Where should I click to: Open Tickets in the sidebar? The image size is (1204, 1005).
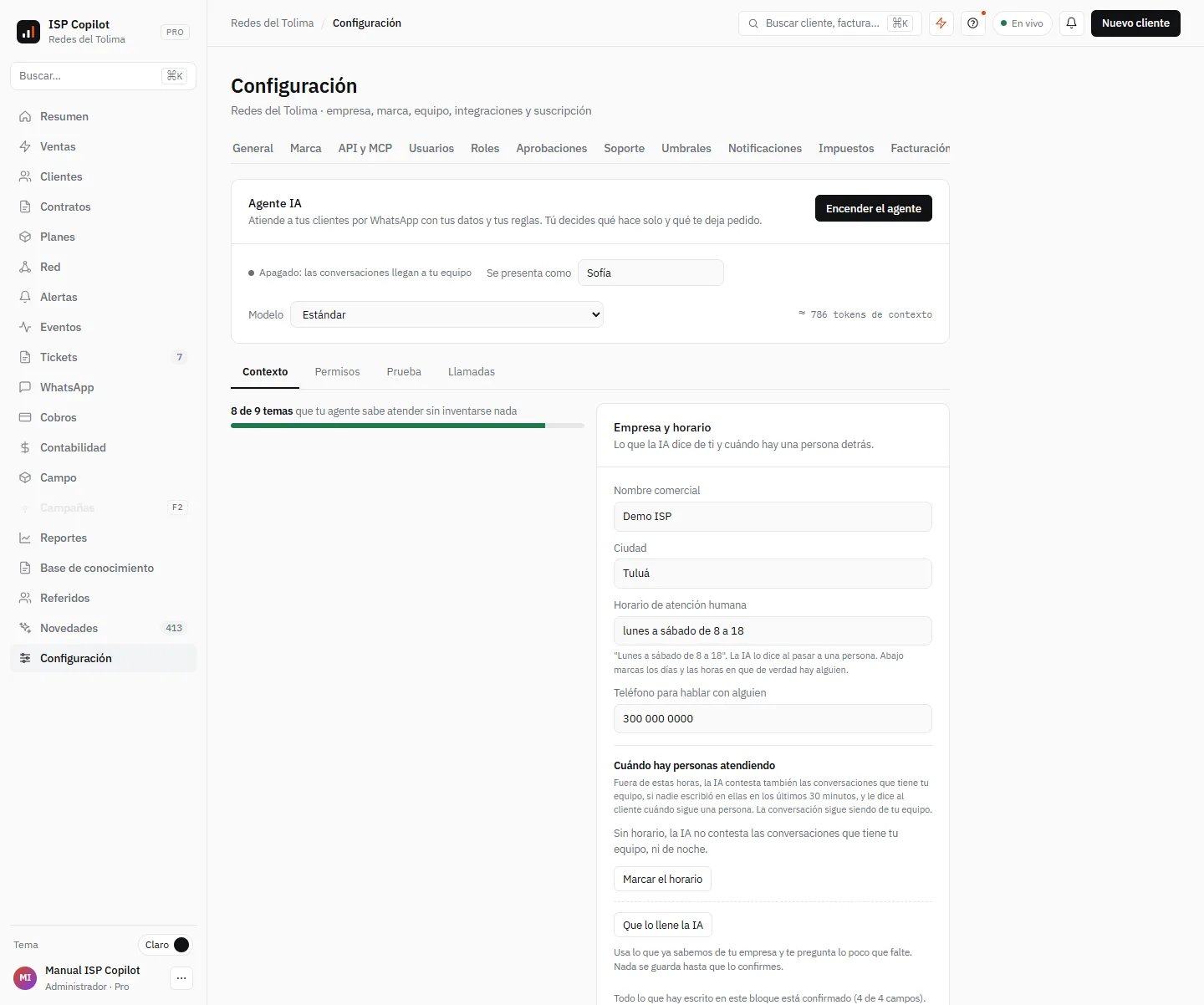tap(104, 358)
